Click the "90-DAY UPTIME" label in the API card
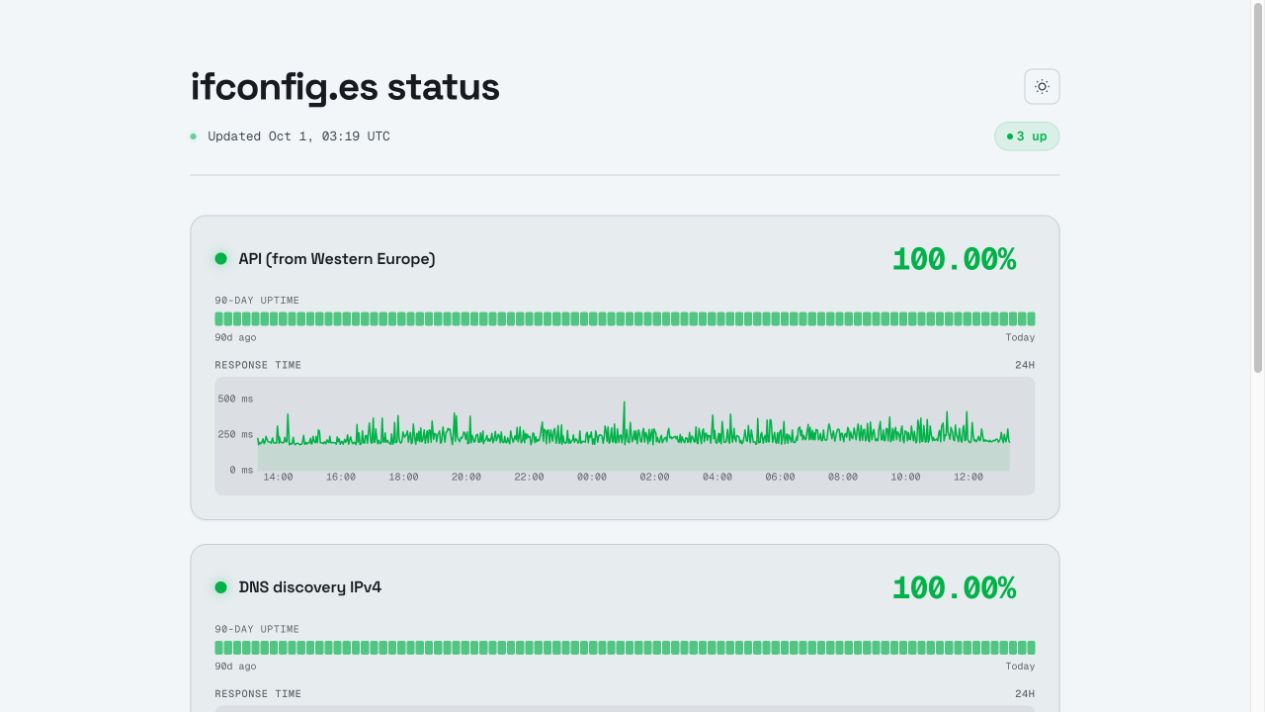Screen dimensions: 1265x712 point(257,300)
